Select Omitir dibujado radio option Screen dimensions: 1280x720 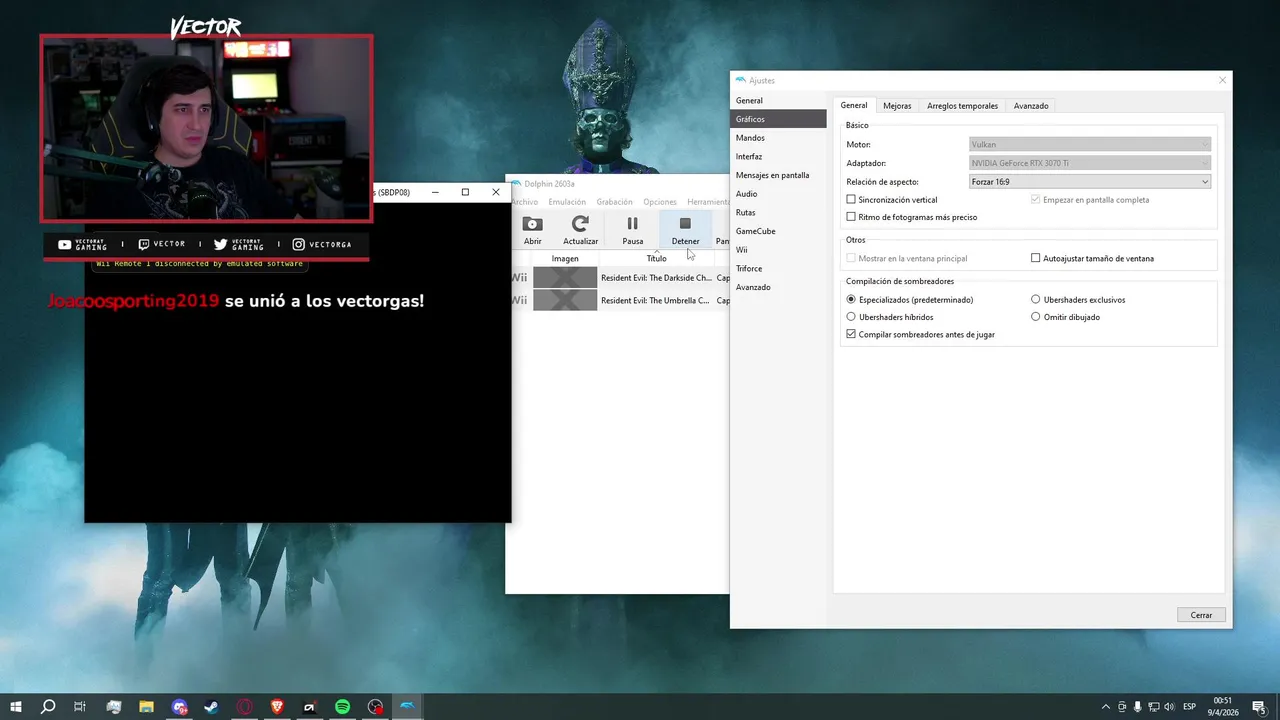(1036, 317)
